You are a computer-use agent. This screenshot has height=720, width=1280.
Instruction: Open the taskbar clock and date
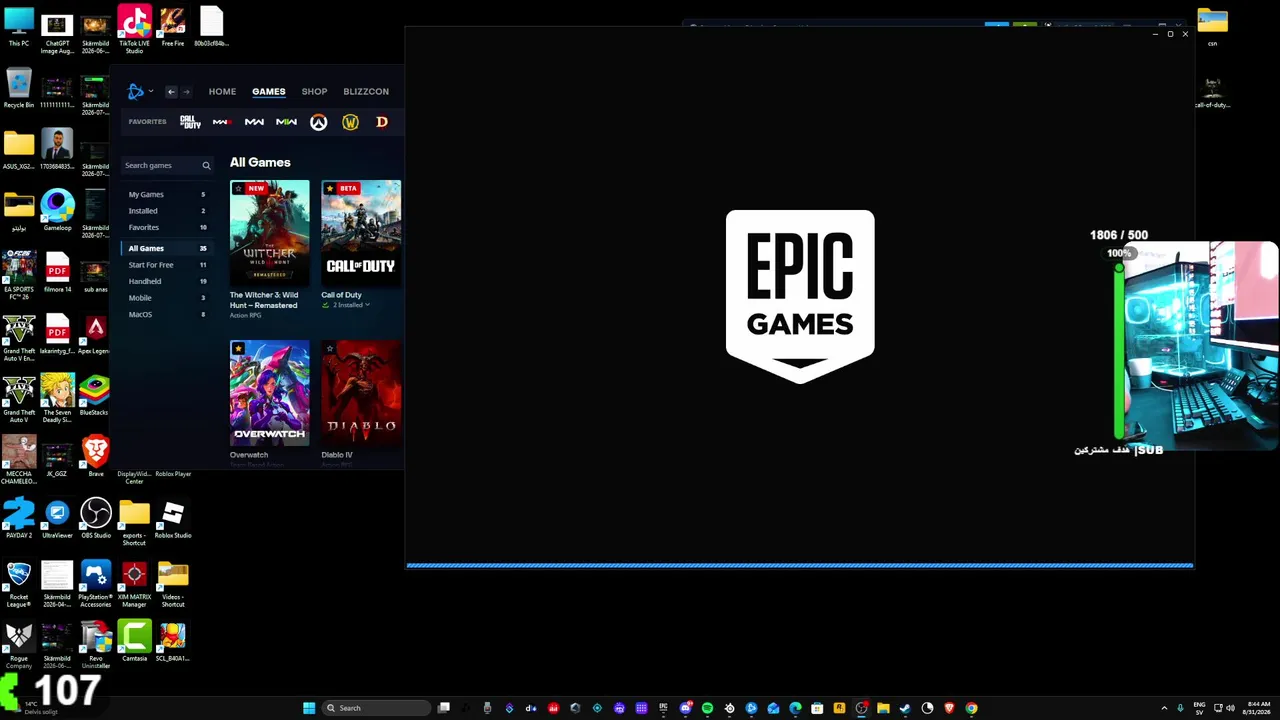tap(1258, 708)
